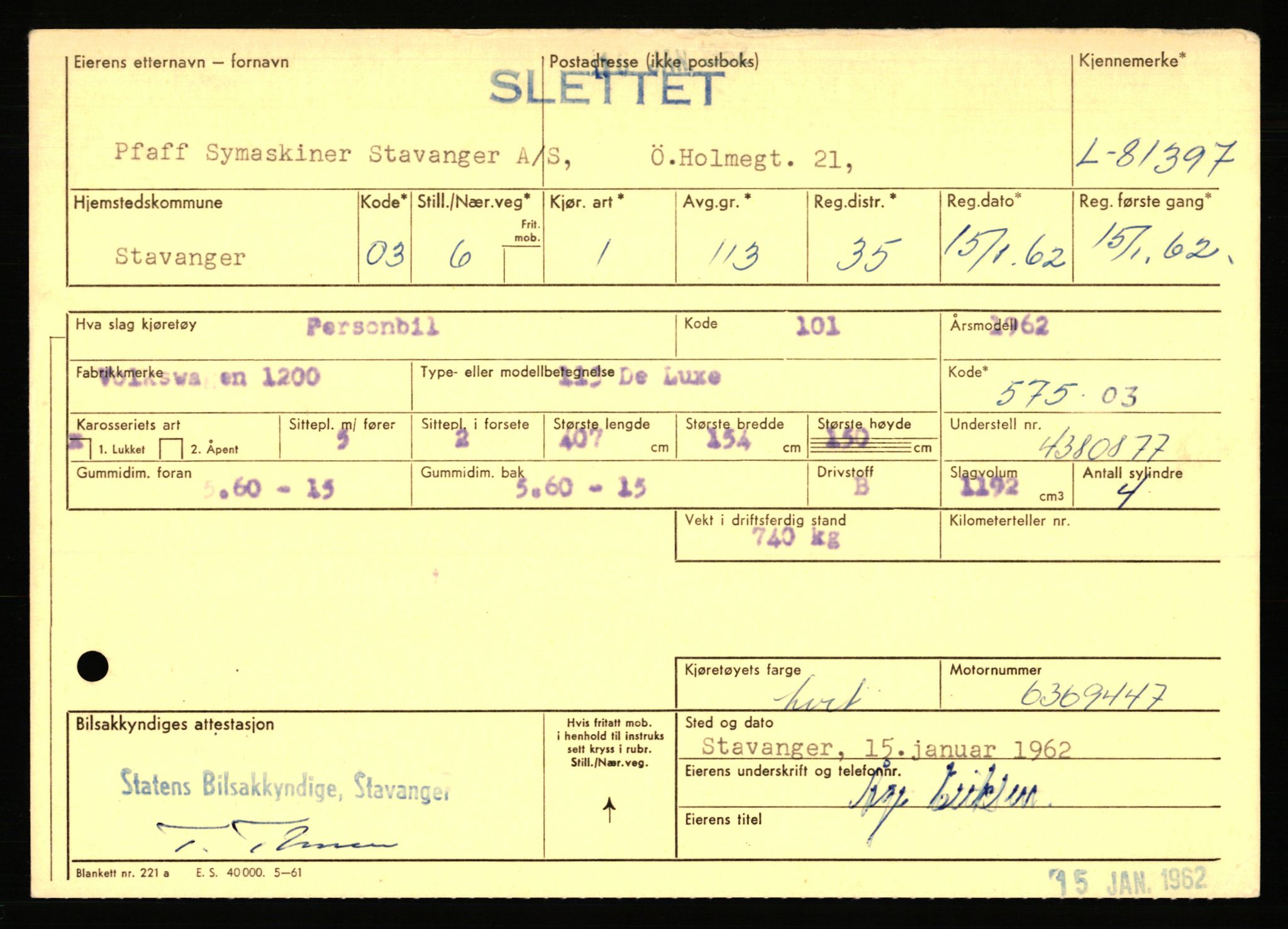Click the largest height value '150'
Screen dimensions: 1288x929
848,438
